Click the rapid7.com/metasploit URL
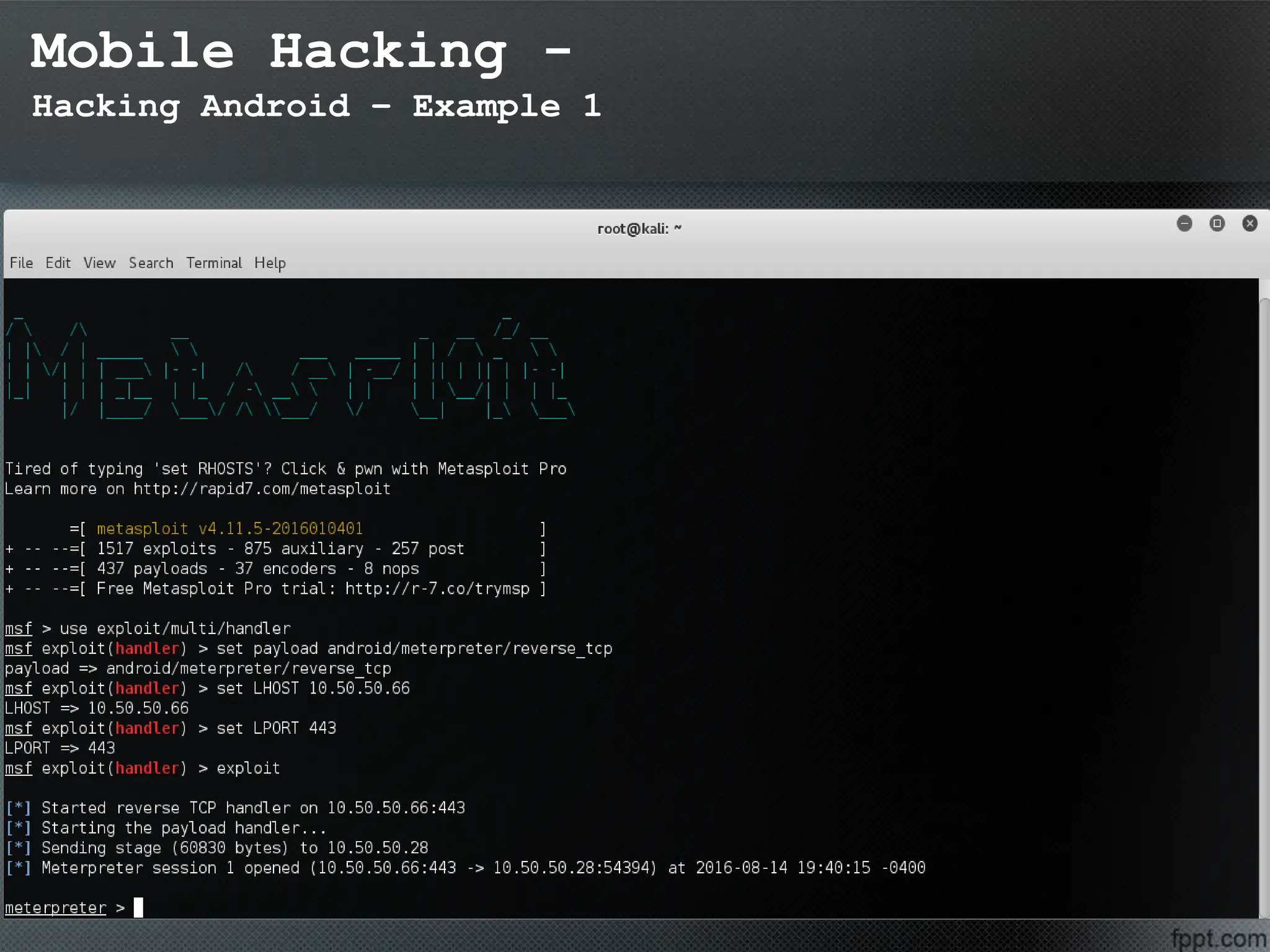 coord(262,489)
